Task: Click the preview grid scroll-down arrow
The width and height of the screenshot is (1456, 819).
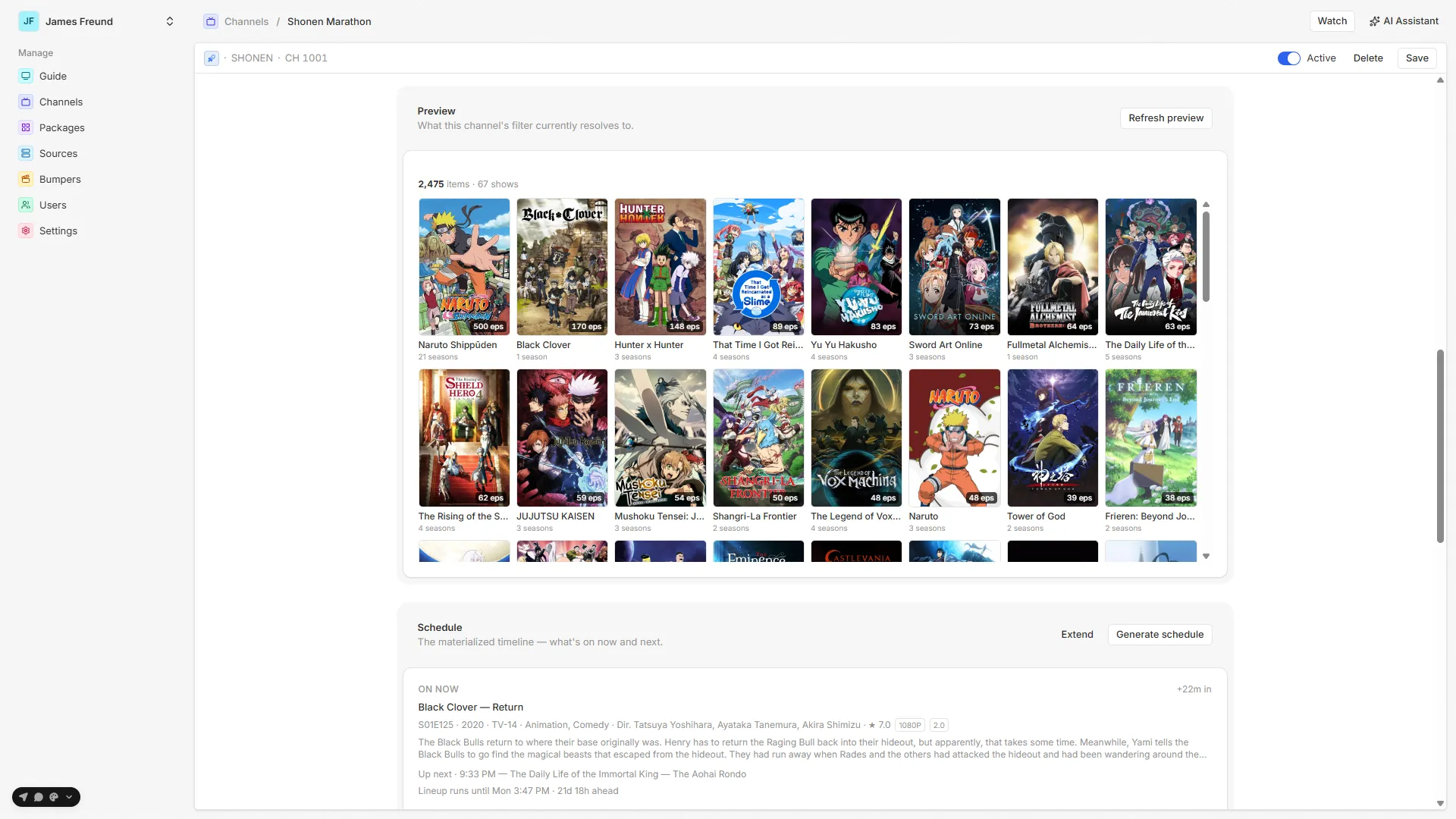Action: 1206,557
